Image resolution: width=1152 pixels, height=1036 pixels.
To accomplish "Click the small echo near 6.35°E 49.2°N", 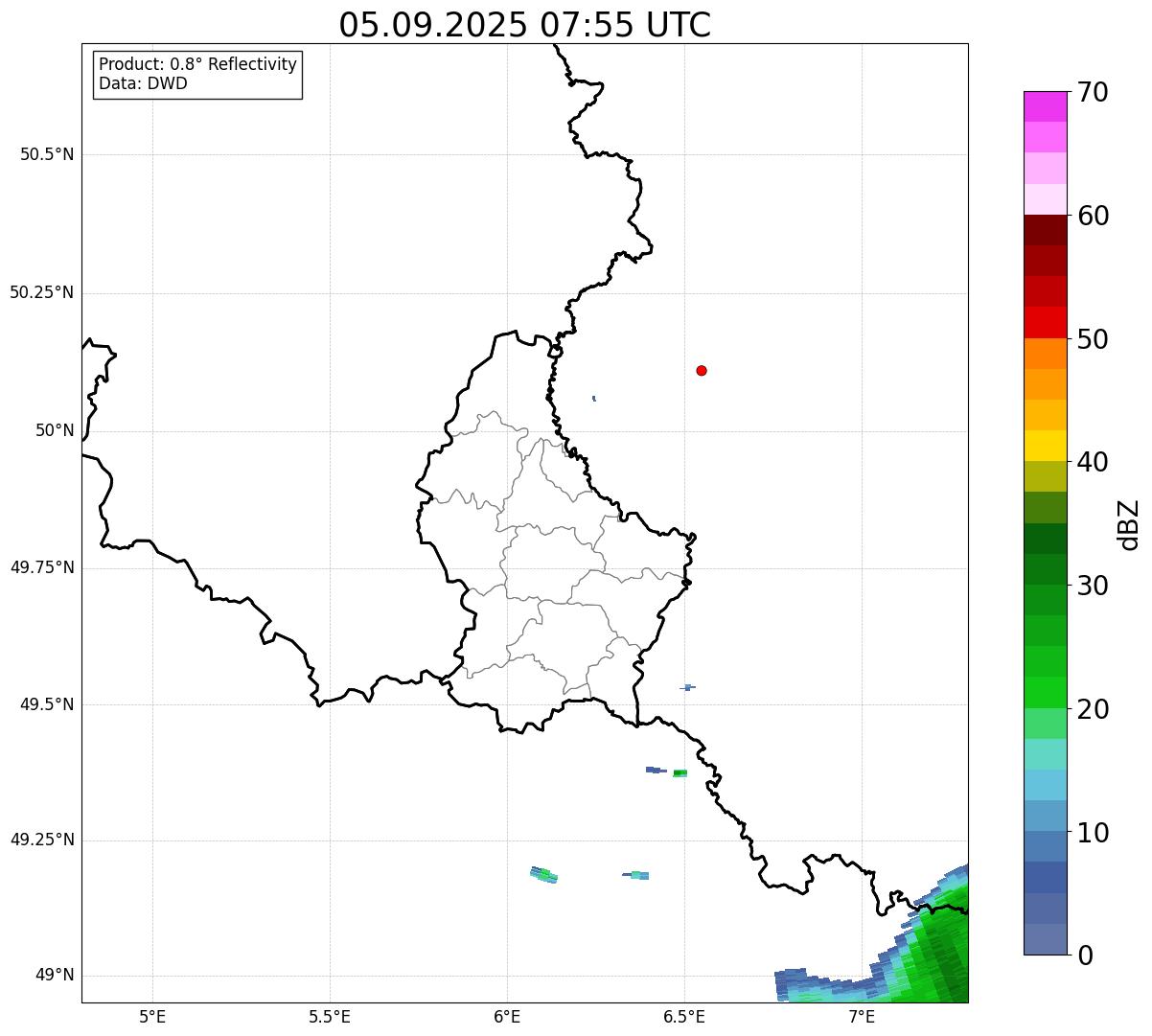I will (x=636, y=874).
